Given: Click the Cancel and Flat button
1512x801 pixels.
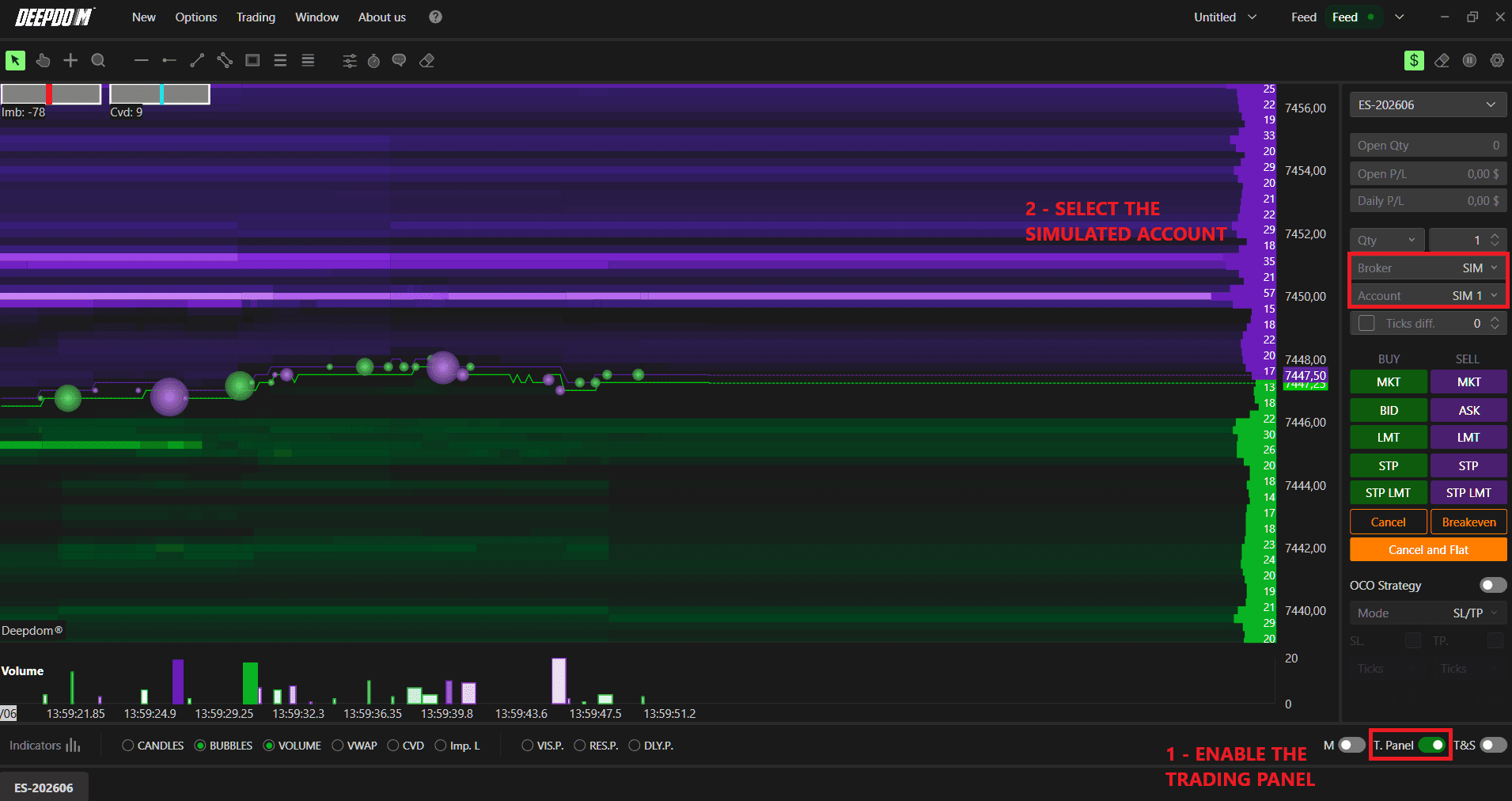Looking at the screenshot, I should tap(1428, 549).
